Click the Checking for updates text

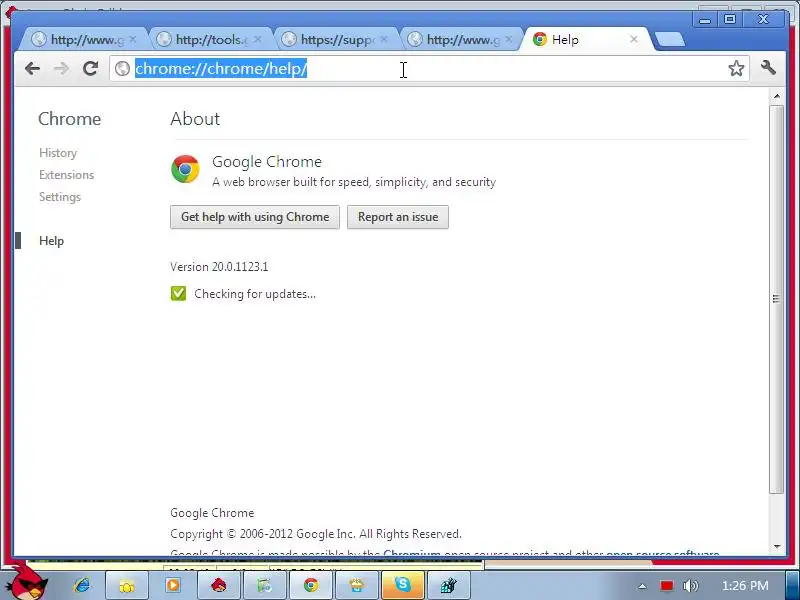point(255,294)
